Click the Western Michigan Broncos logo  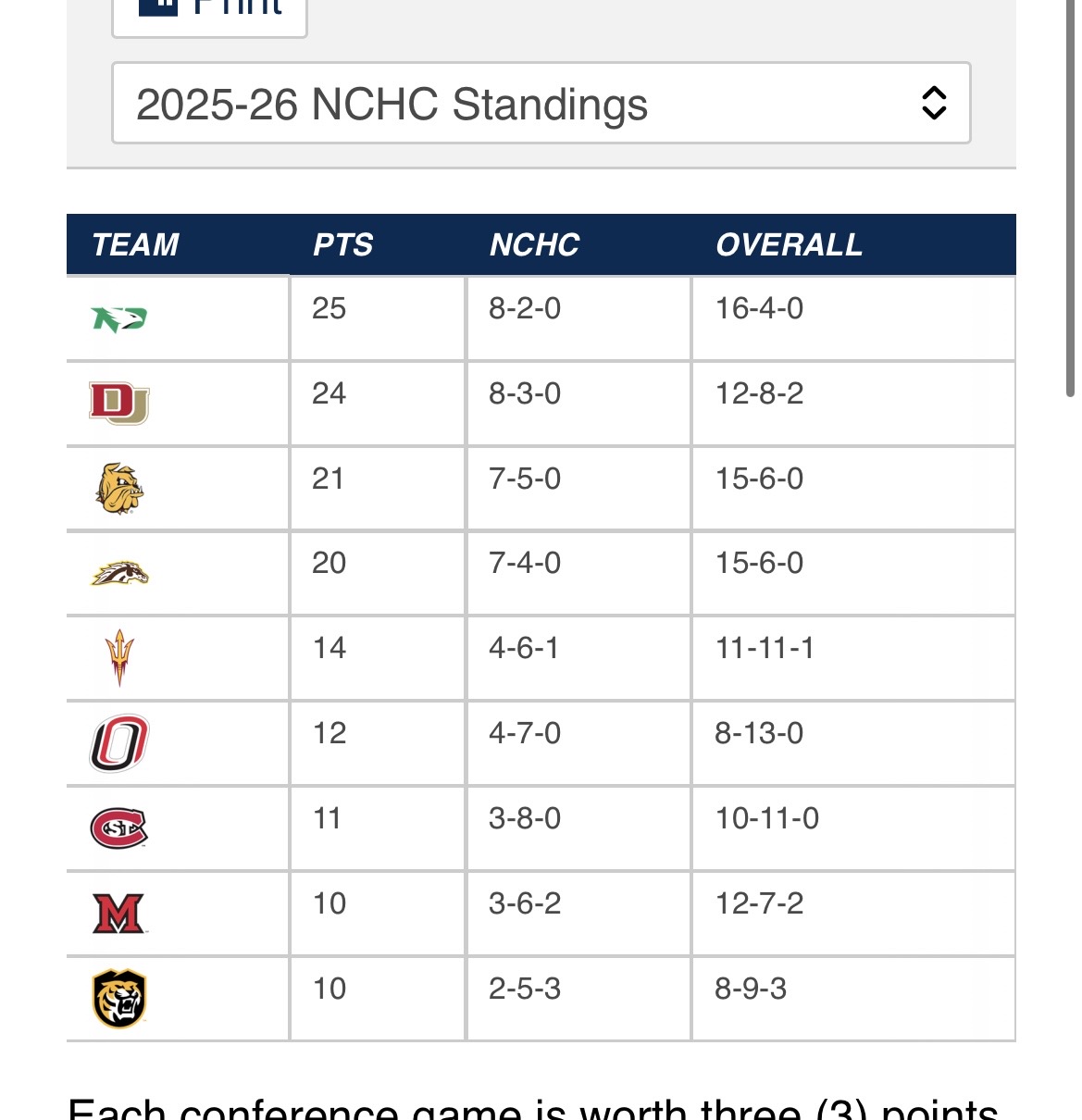point(119,574)
